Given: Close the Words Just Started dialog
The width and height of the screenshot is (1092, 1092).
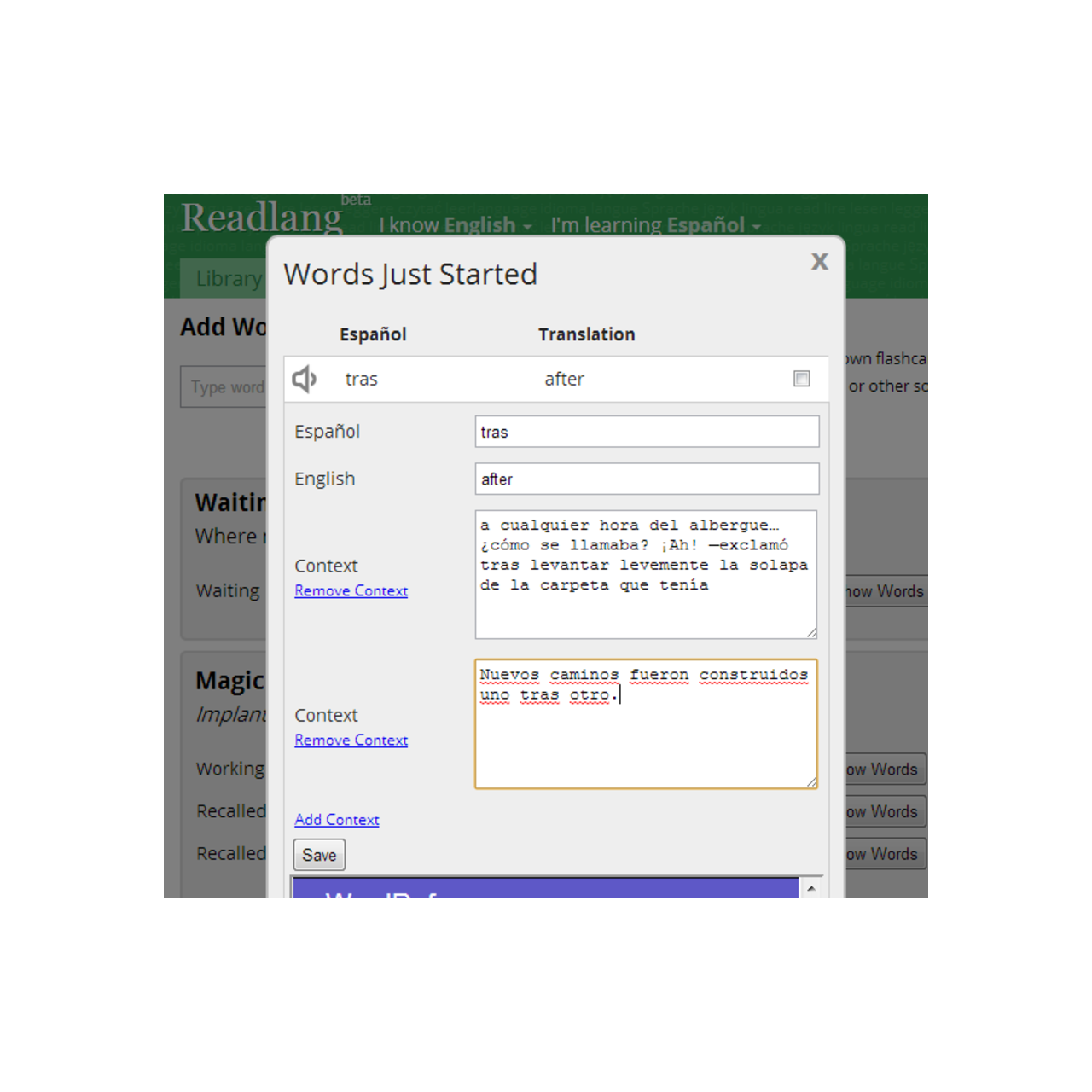Looking at the screenshot, I should (x=819, y=262).
